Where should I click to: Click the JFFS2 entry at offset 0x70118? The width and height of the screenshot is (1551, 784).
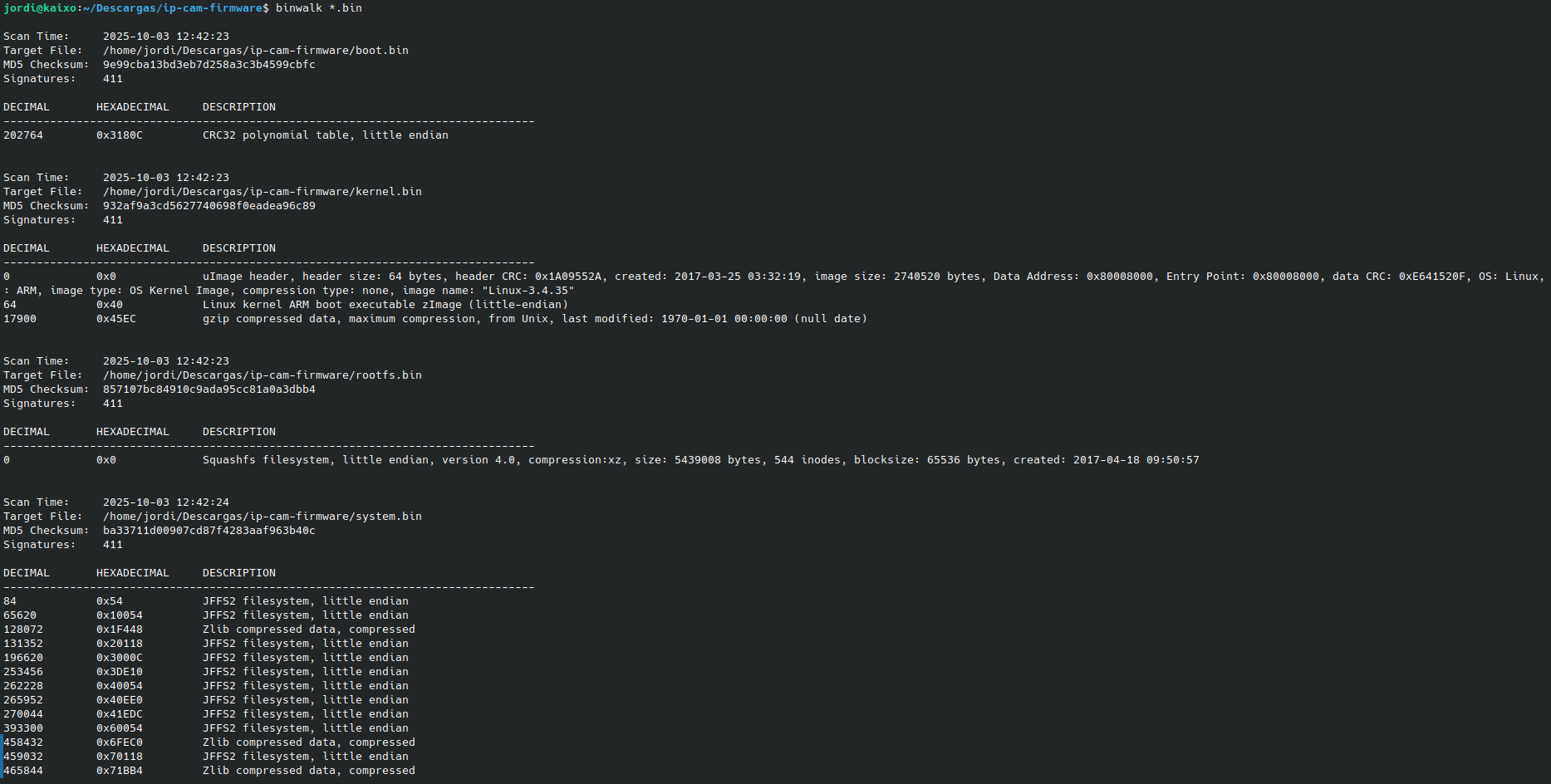pyautogui.click(x=305, y=757)
